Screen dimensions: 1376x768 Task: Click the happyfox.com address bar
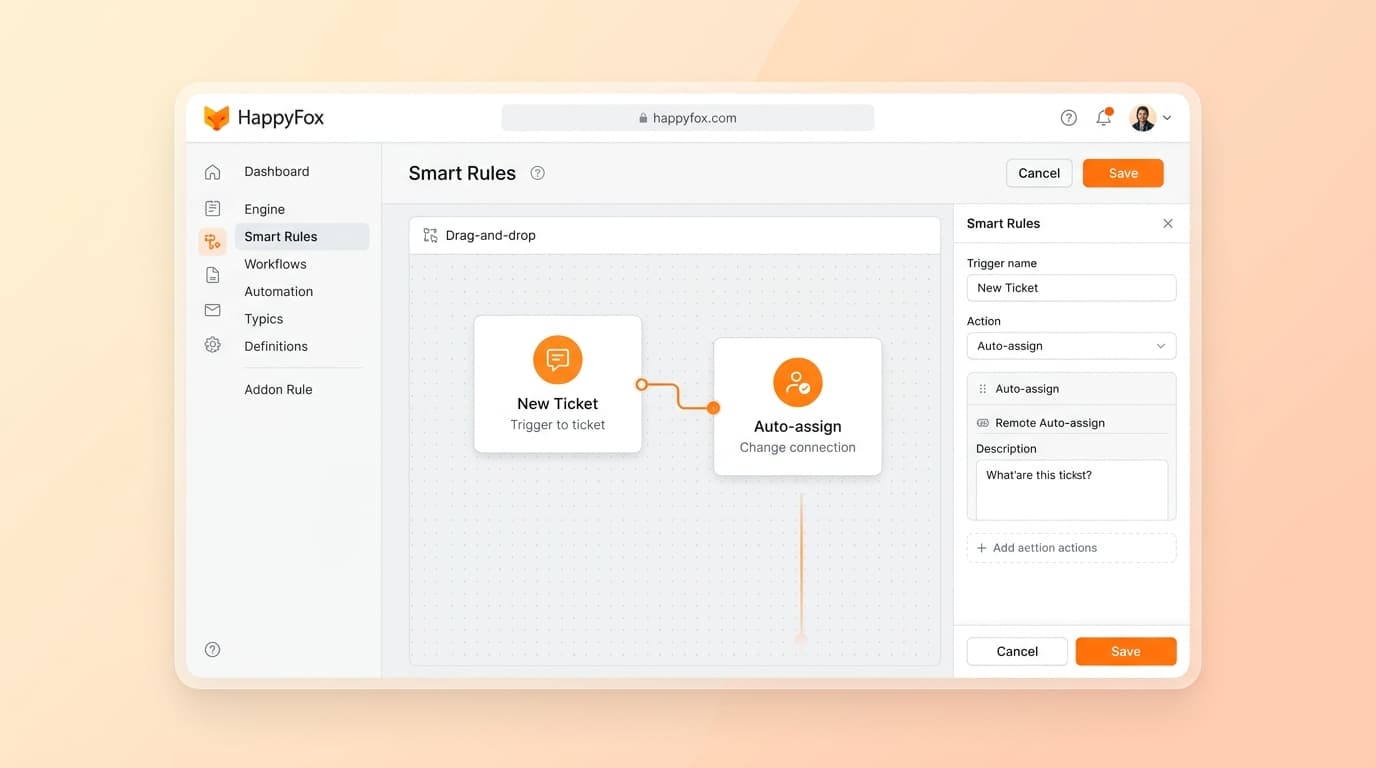pyautogui.click(x=687, y=118)
